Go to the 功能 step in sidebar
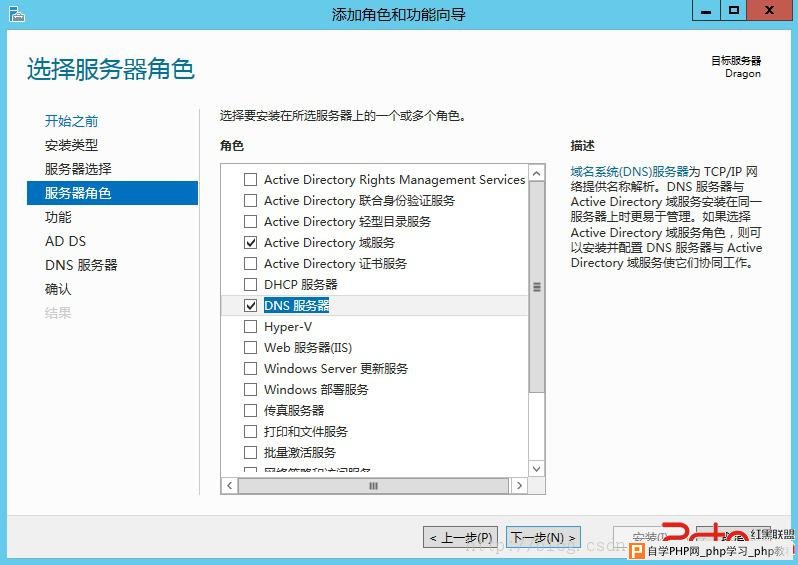This screenshot has height=565, width=798. point(58,217)
